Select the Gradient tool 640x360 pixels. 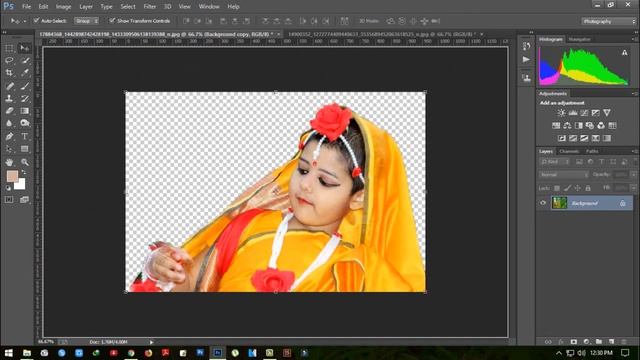click(24, 111)
